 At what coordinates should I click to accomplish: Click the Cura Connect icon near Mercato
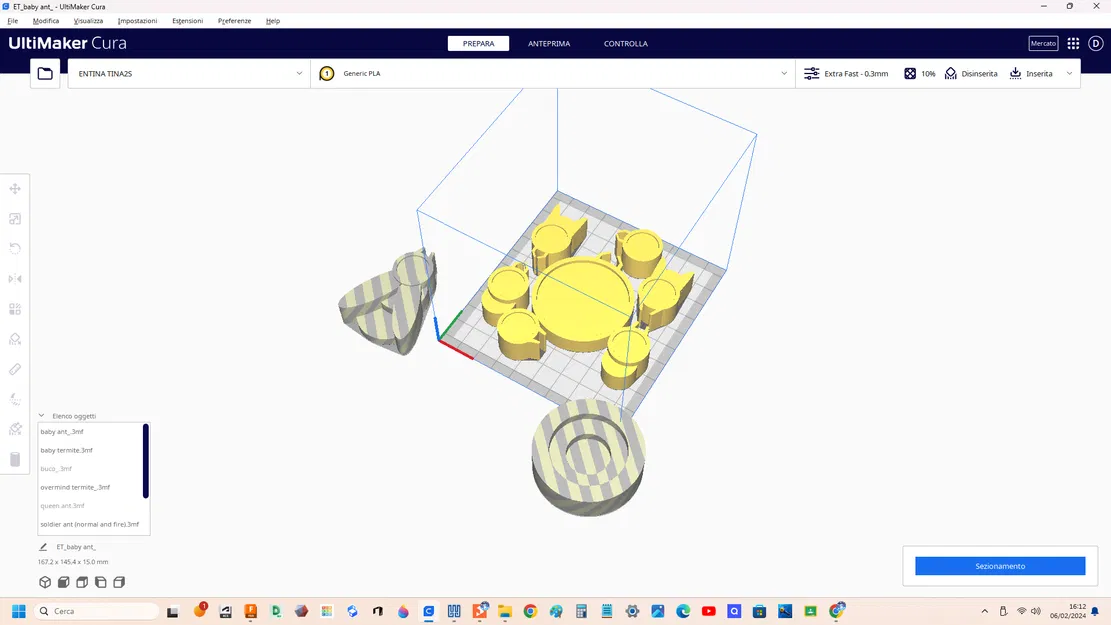coord(1072,43)
